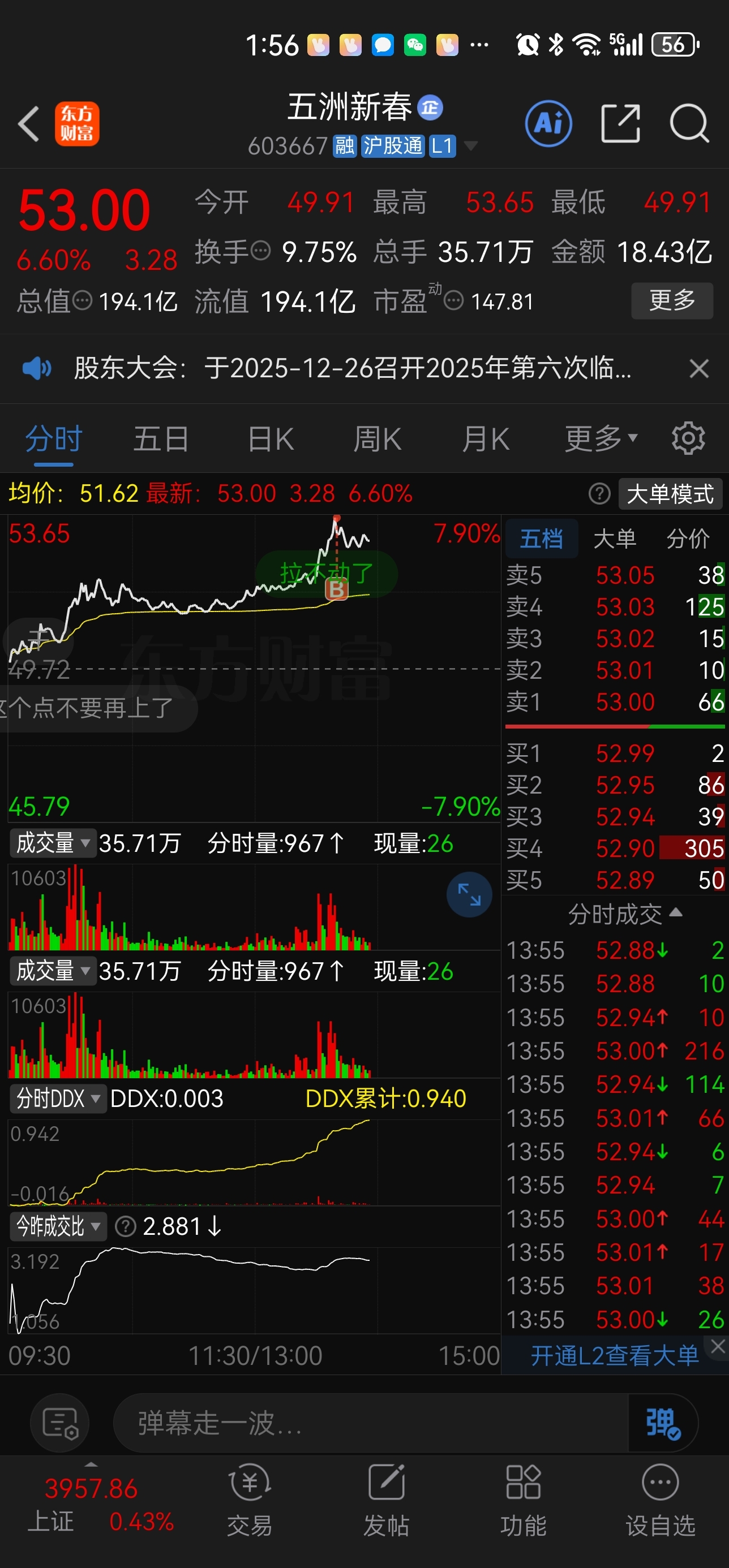Toggle the 弹 danmaku switch

coord(663,1423)
